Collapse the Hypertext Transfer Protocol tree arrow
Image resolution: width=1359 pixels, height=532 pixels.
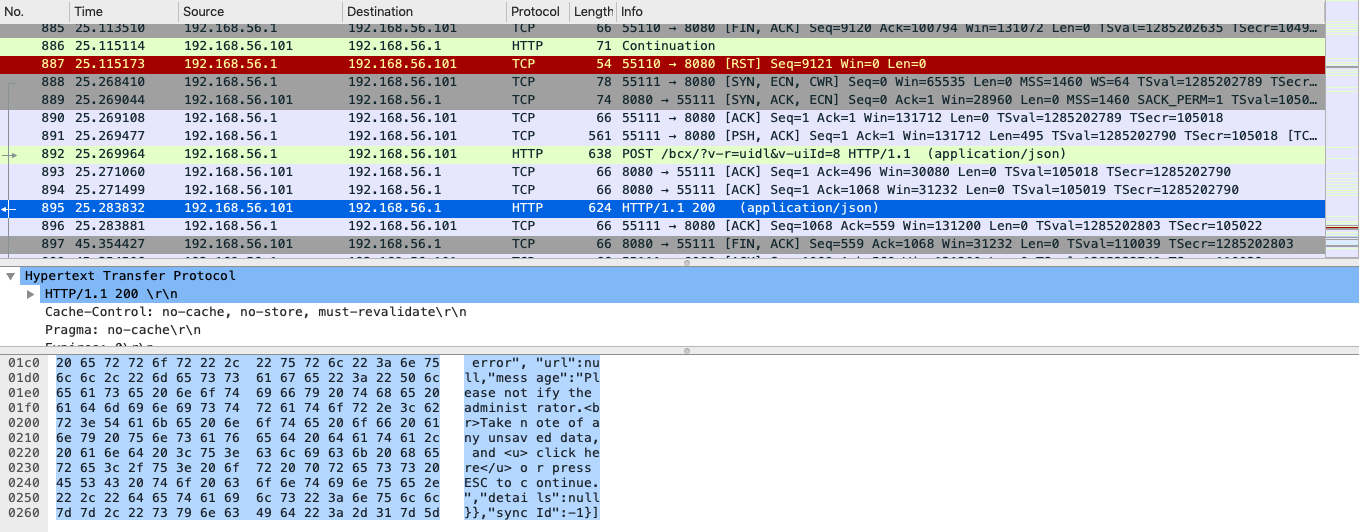[10, 276]
